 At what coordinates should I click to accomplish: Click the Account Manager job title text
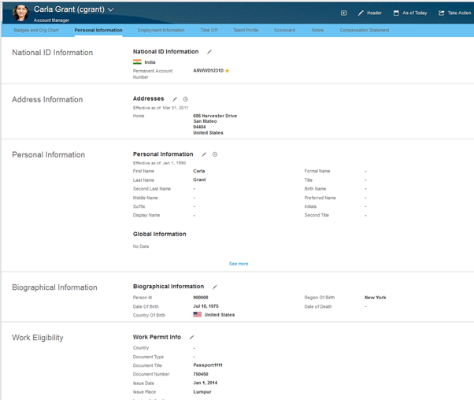coord(51,20)
